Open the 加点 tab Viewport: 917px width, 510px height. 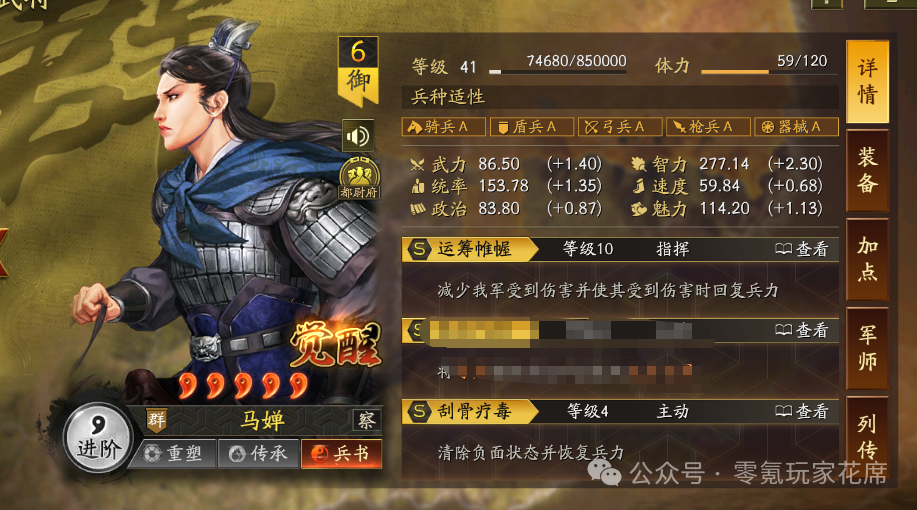(867, 260)
